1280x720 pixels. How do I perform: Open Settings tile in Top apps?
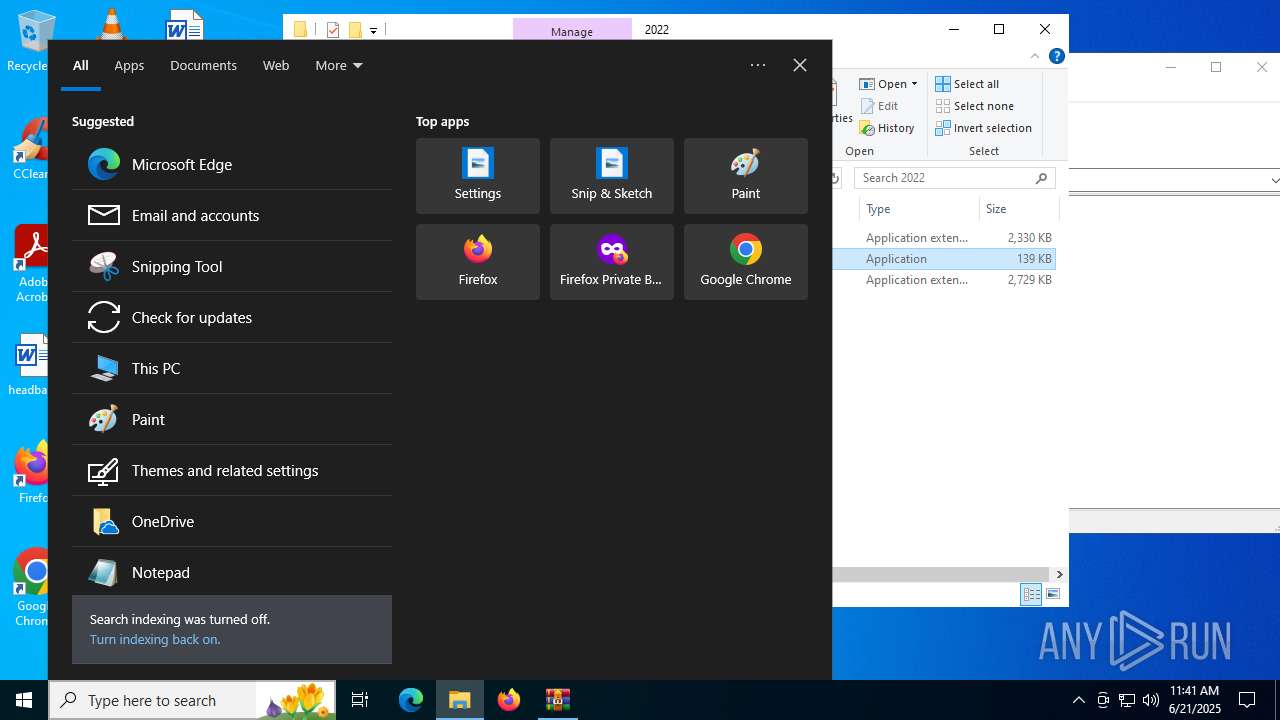(478, 176)
